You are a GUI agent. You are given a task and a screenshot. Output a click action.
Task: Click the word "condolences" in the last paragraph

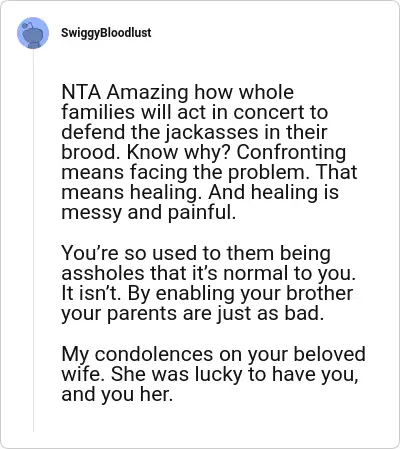click(154, 354)
